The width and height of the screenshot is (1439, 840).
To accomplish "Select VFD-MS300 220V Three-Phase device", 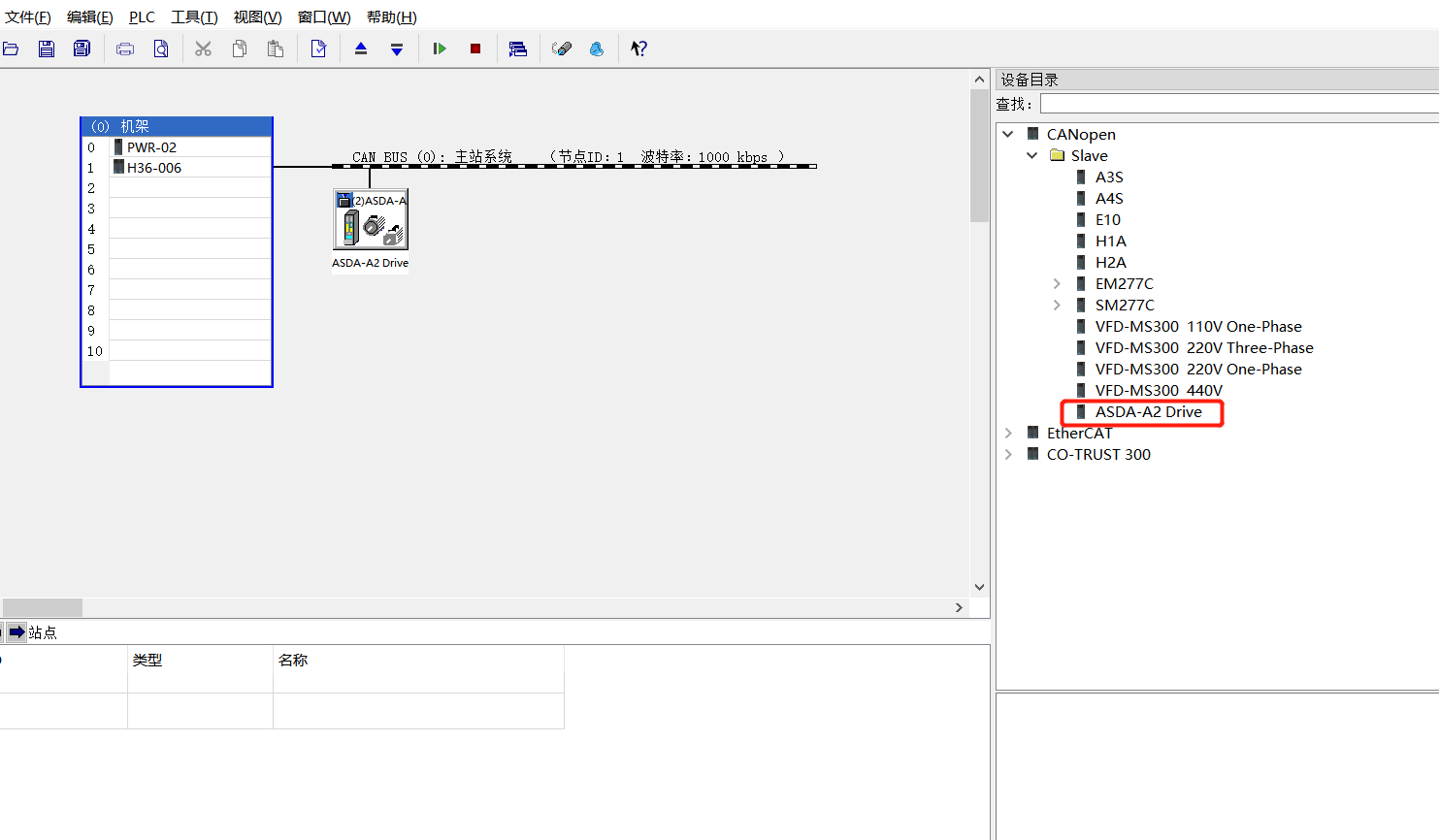I will (x=1204, y=347).
